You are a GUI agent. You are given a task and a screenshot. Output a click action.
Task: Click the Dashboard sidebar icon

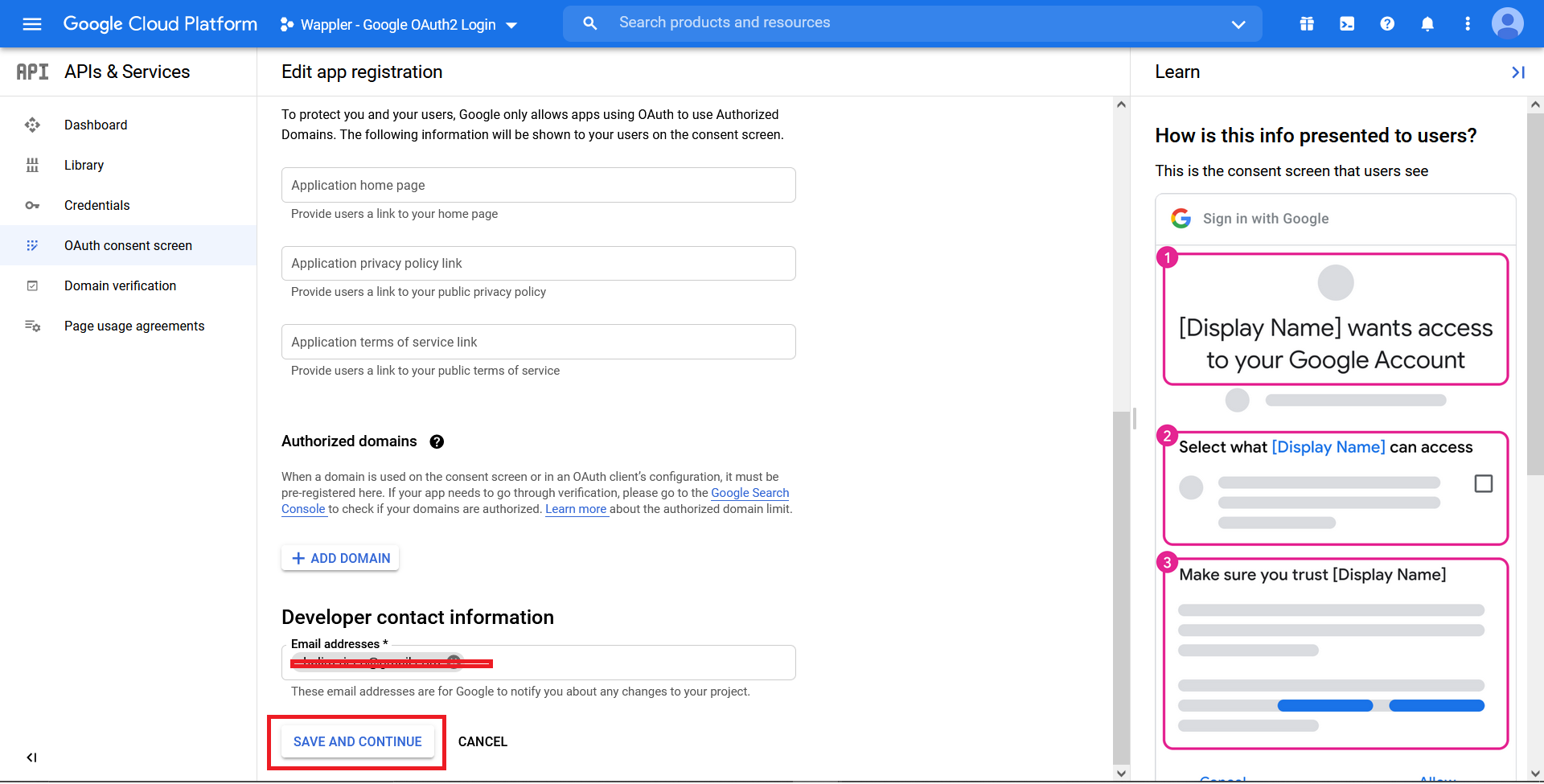pos(32,125)
